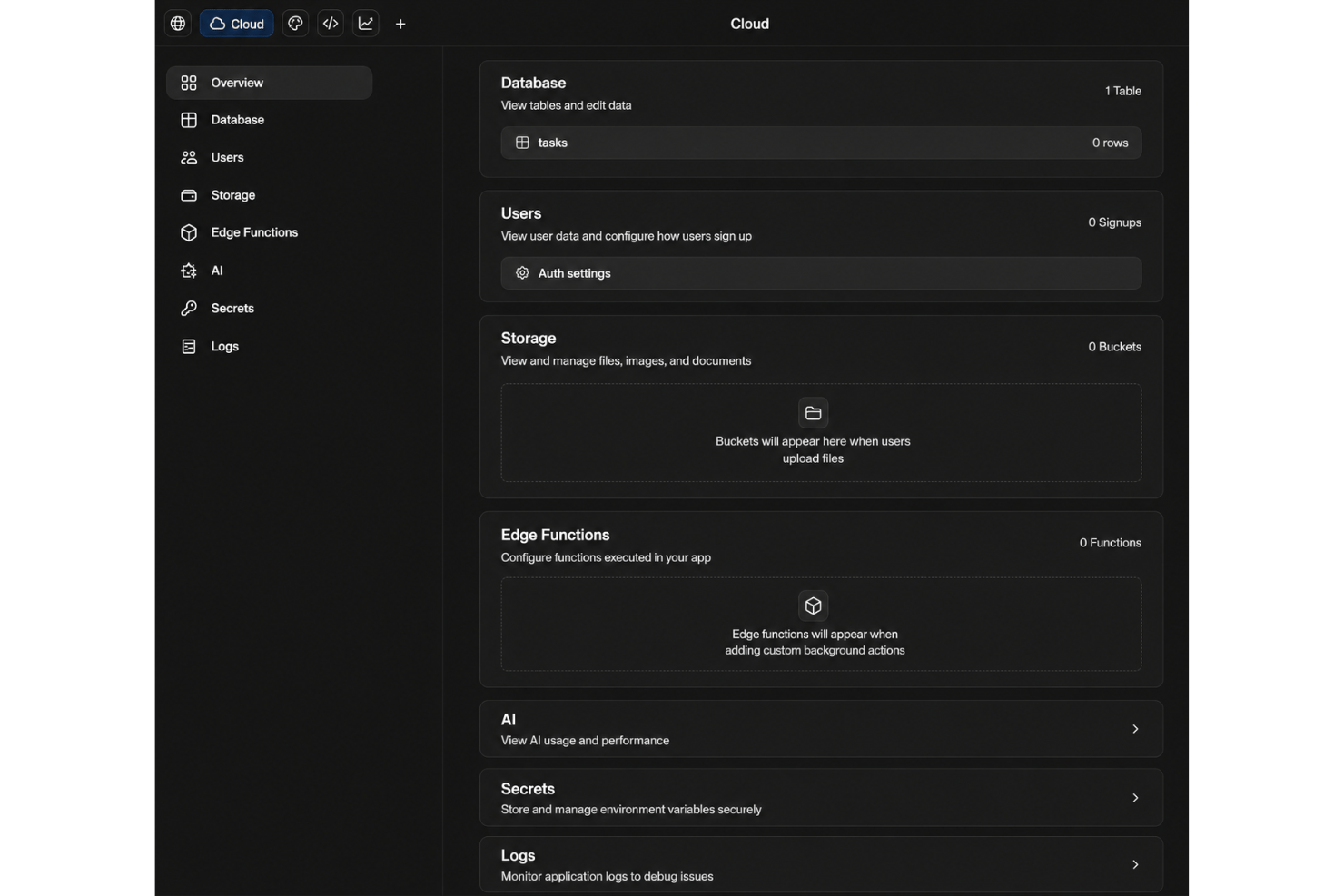1344x896 pixels.
Task: Click the Logs list icon in sidebar
Action: (x=189, y=347)
